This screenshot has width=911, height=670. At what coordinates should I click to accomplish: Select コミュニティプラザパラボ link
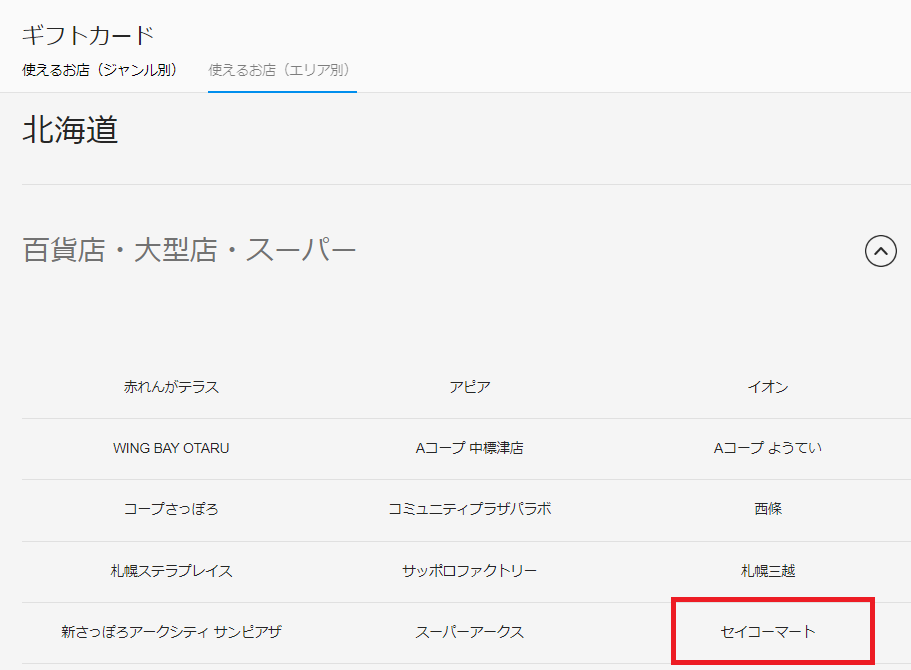(x=469, y=509)
